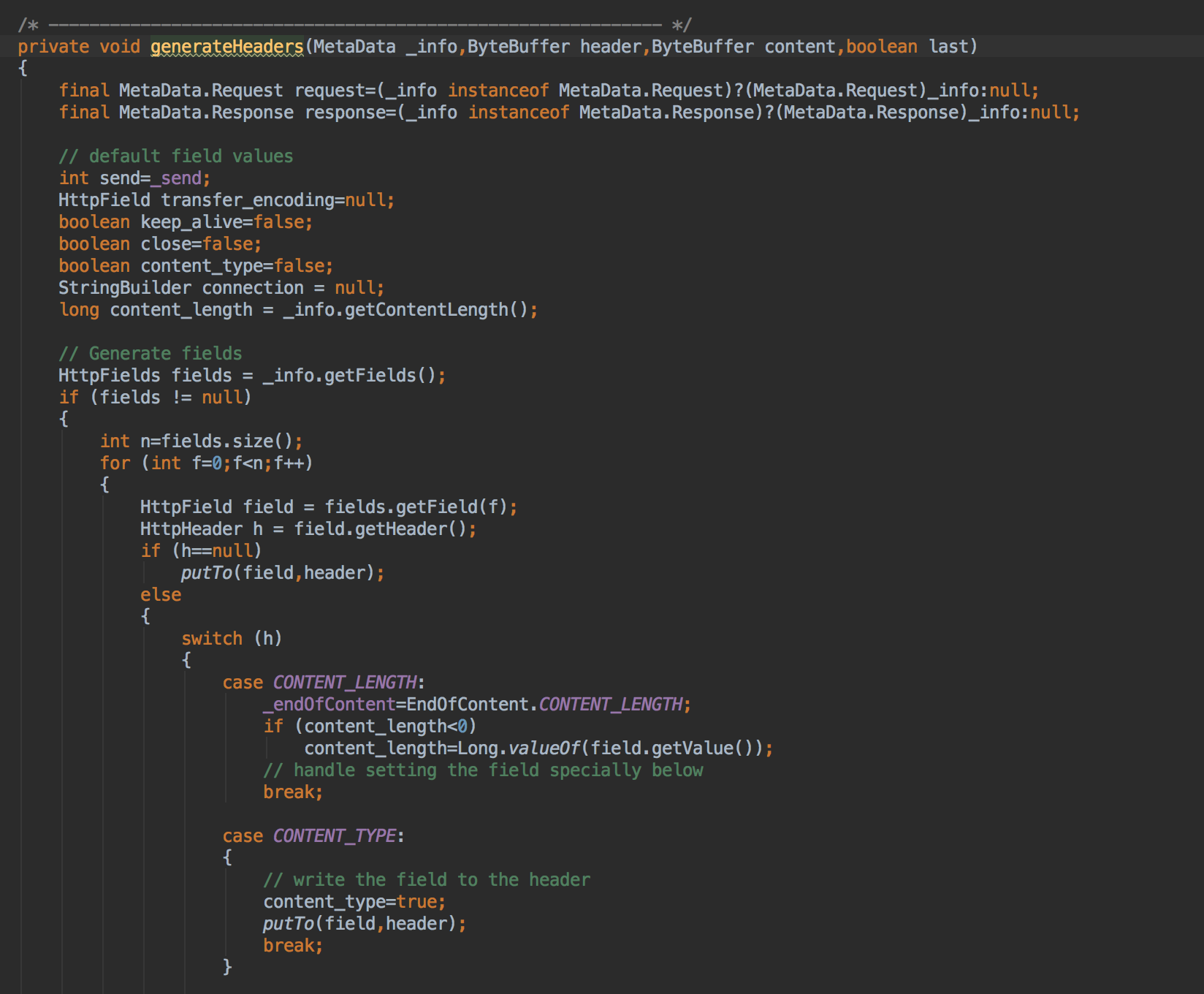
Task: Click the 'int send=_send;' line
Action: [x=134, y=178]
